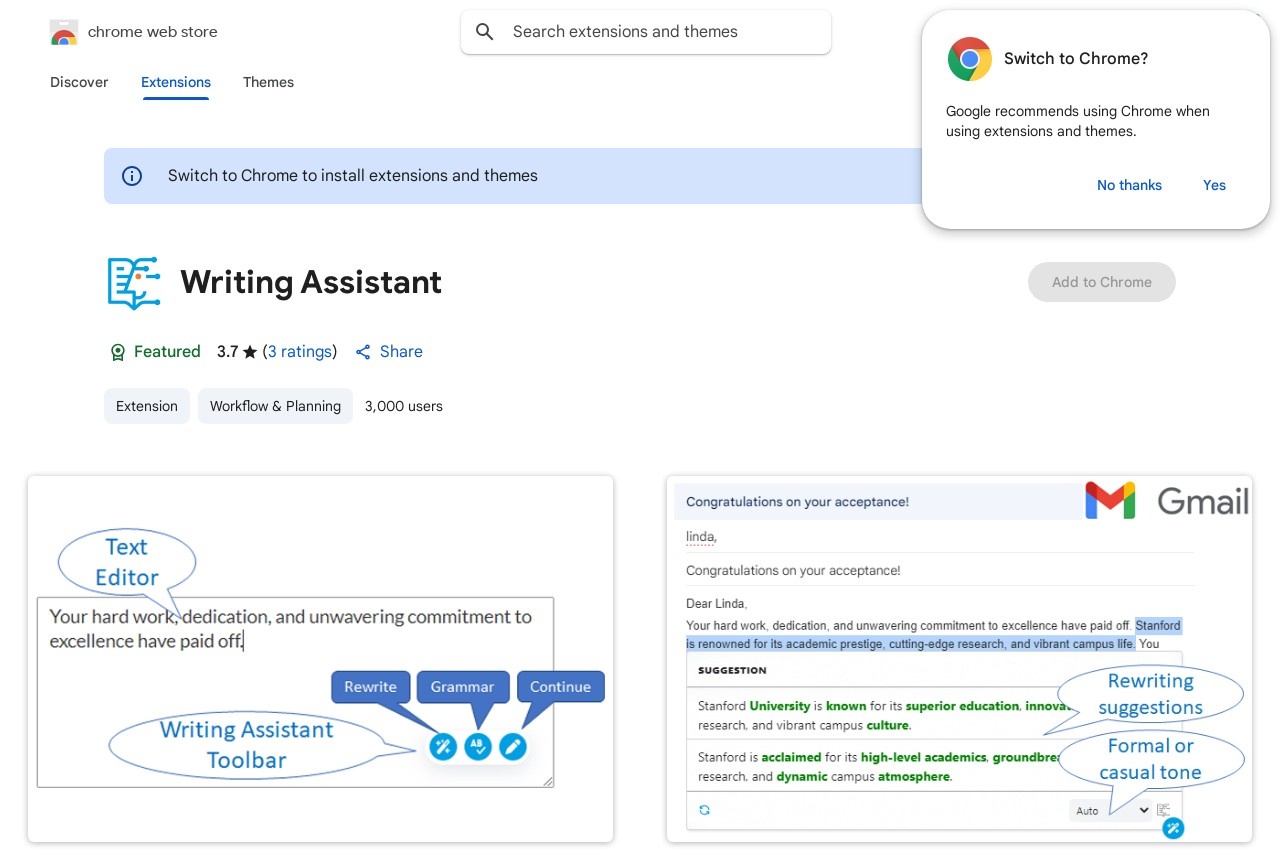This screenshot has height=853, width=1280.
Task: Click the Chrome logo in popup
Action: tap(969, 59)
